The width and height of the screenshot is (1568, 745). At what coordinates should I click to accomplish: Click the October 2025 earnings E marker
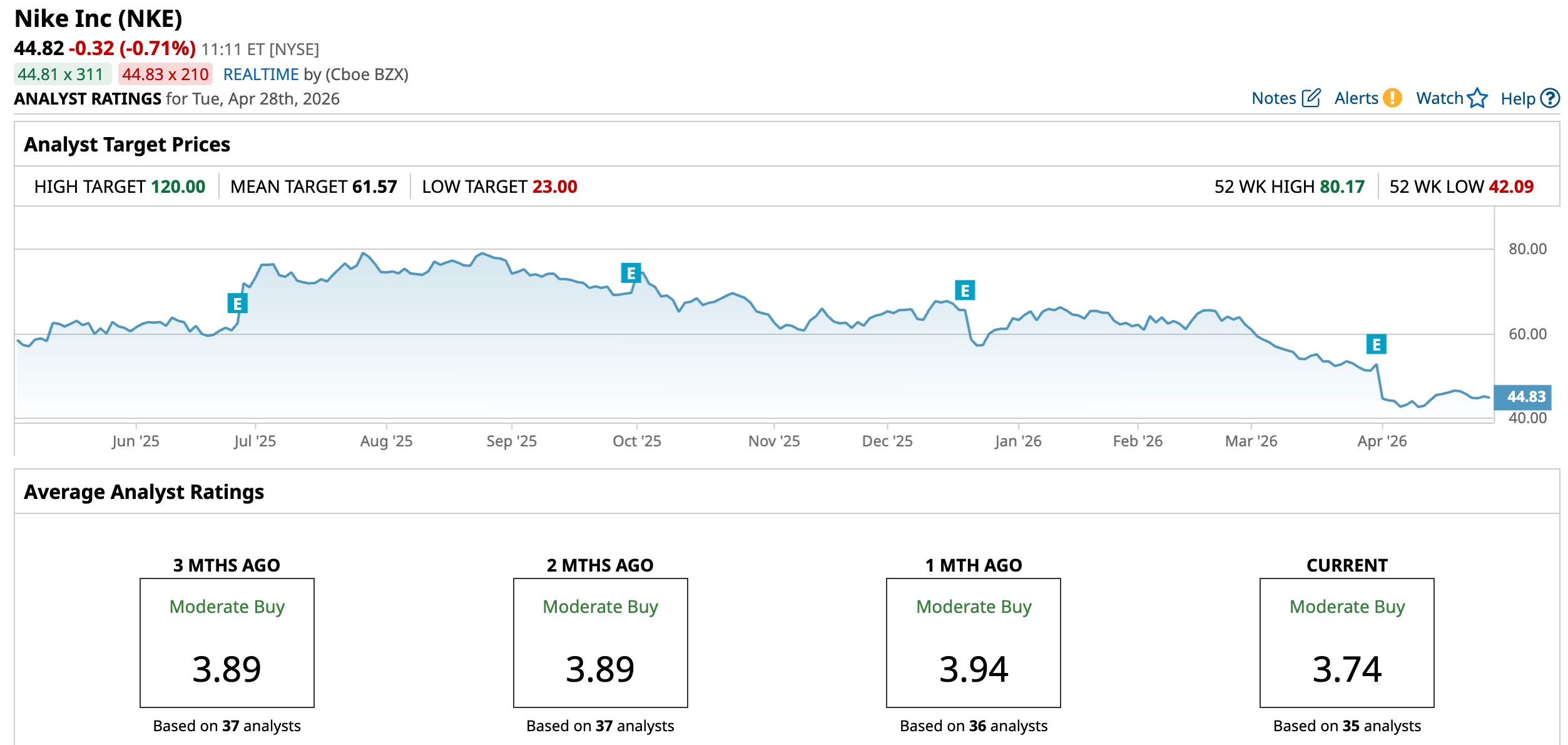pyautogui.click(x=631, y=273)
